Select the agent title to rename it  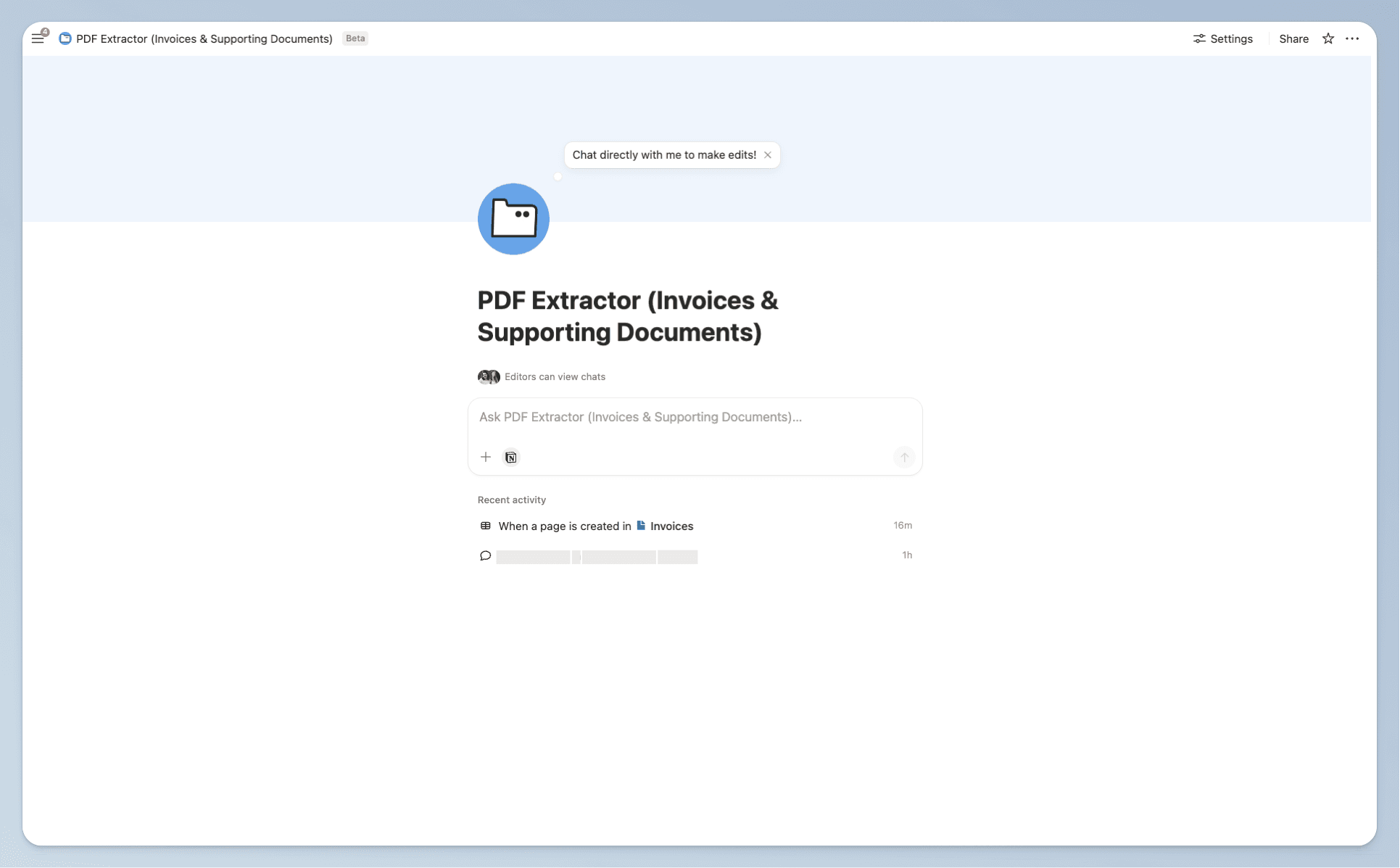pos(627,316)
